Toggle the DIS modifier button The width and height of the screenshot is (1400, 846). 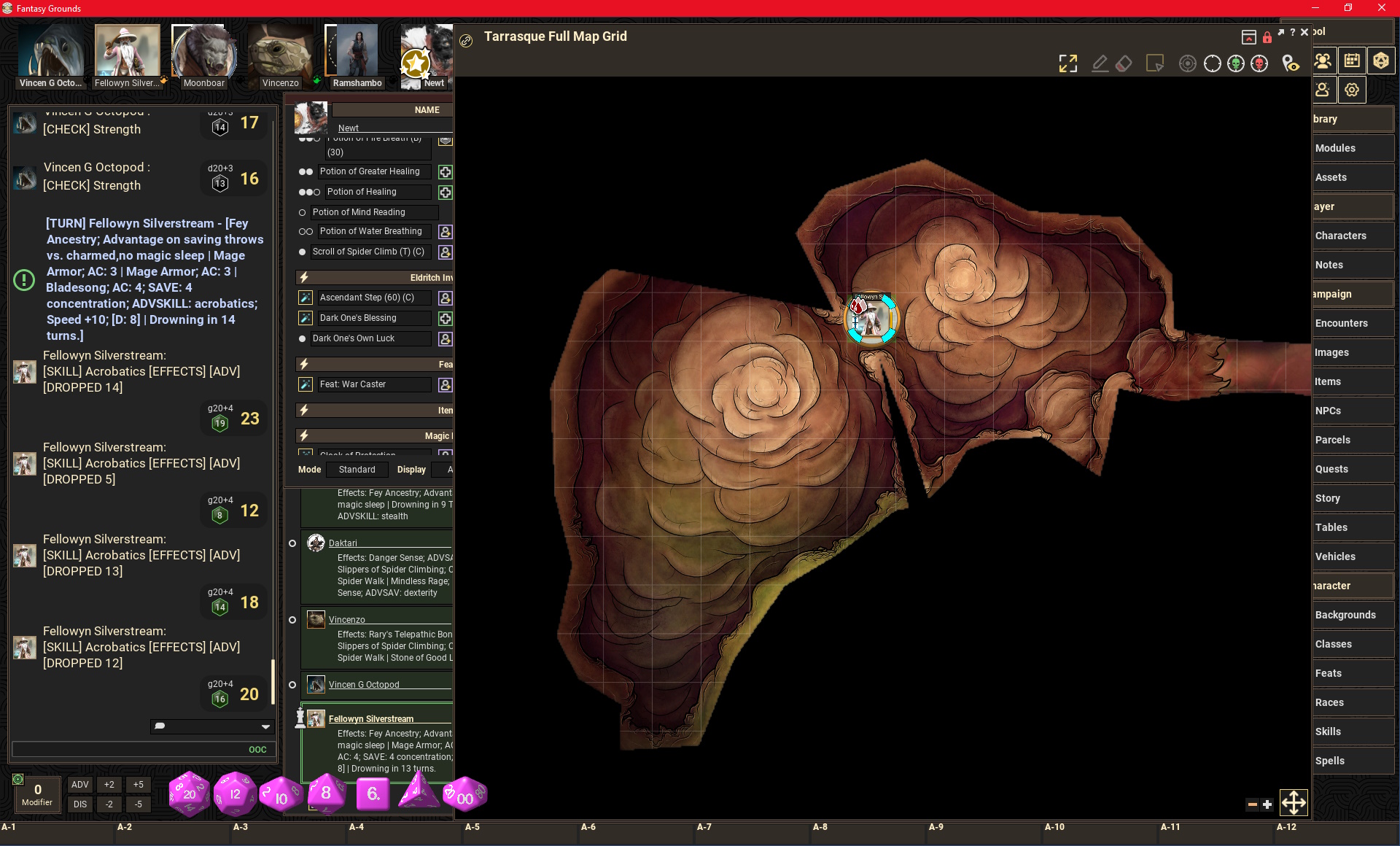(80, 804)
